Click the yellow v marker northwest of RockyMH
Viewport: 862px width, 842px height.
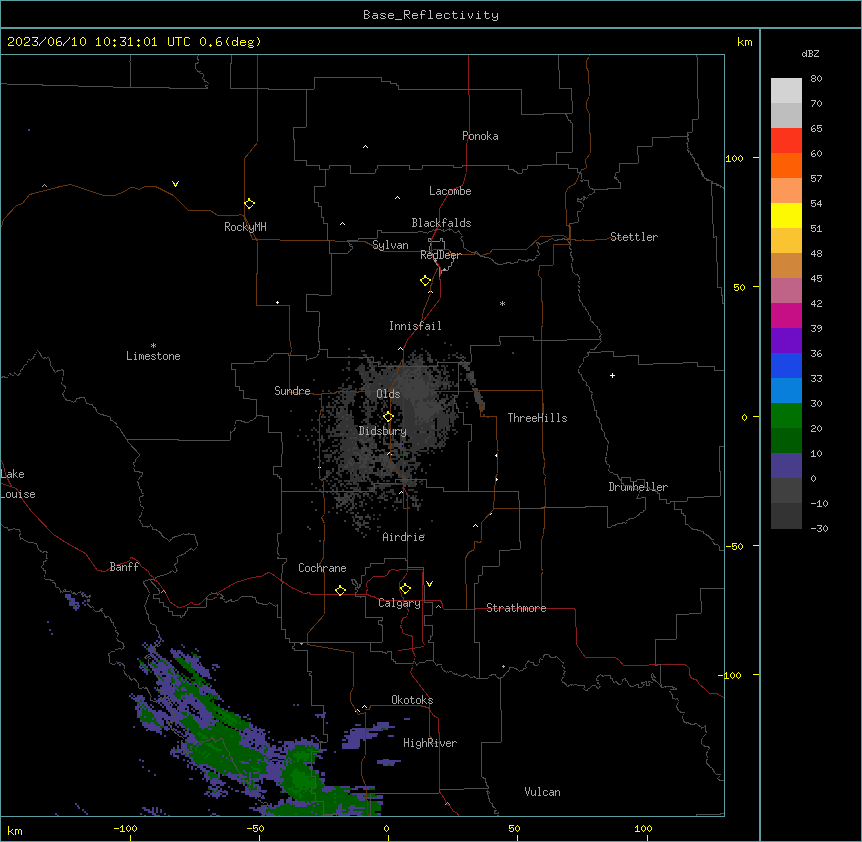click(x=175, y=184)
